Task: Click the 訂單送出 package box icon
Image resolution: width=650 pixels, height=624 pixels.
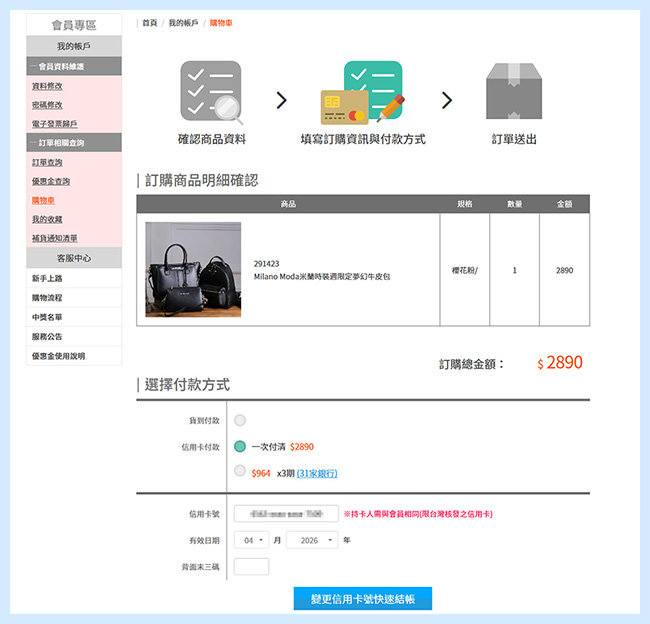Action: tap(513, 91)
